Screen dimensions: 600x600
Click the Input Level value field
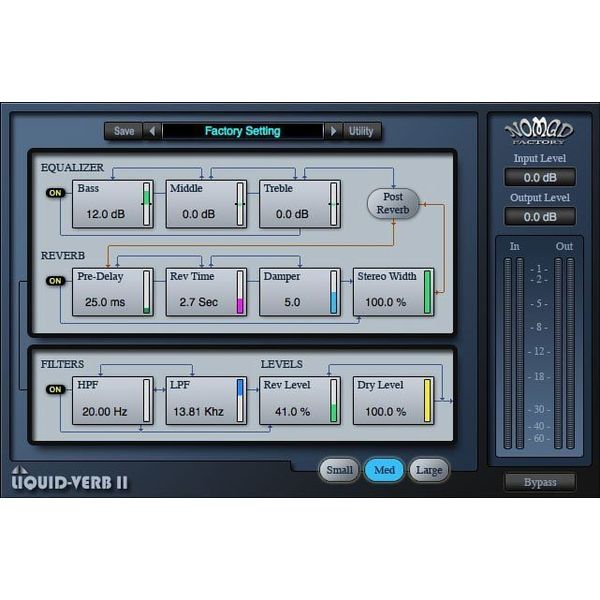point(539,177)
